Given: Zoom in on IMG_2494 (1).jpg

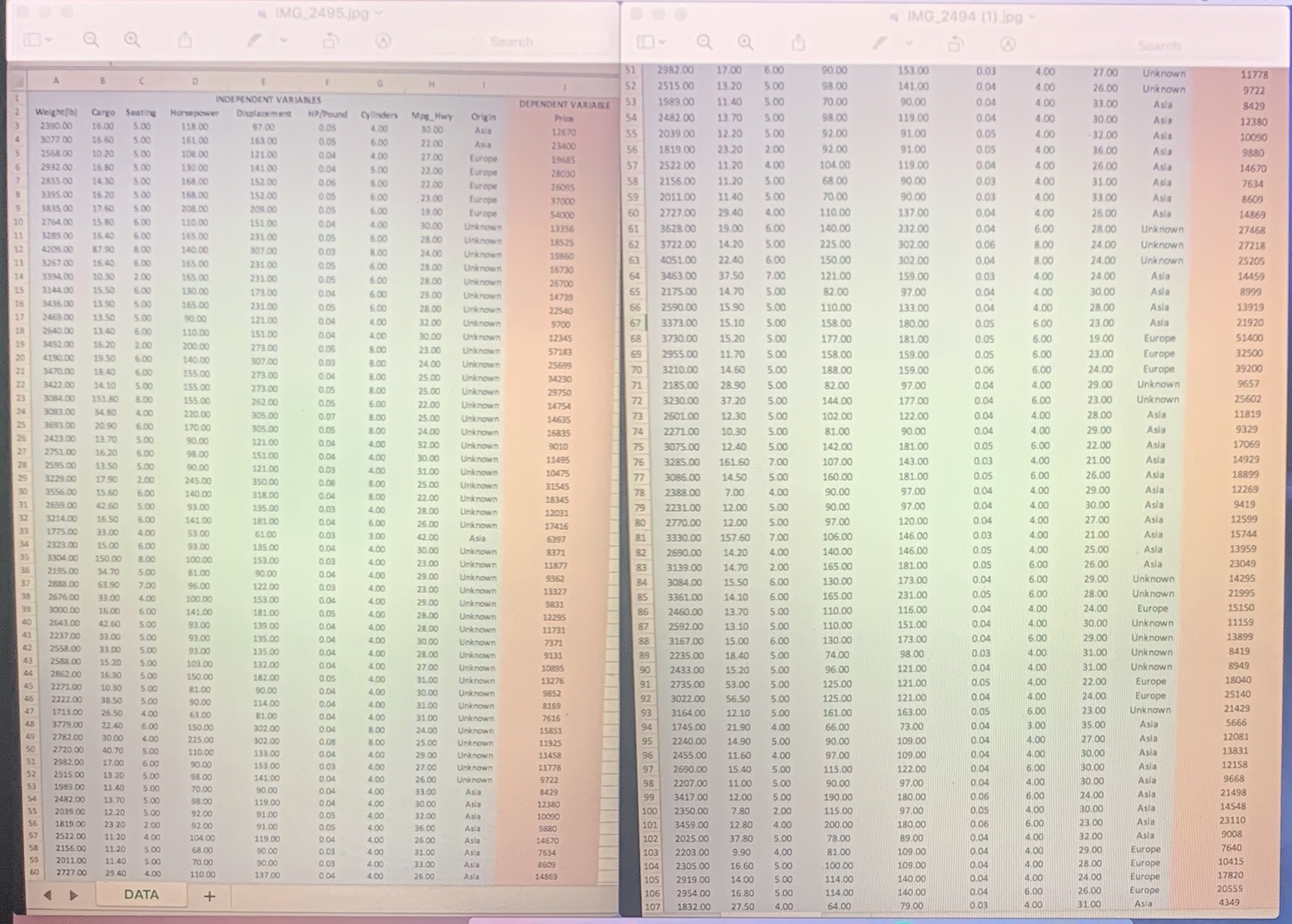Looking at the screenshot, I should tap(744, 45).
